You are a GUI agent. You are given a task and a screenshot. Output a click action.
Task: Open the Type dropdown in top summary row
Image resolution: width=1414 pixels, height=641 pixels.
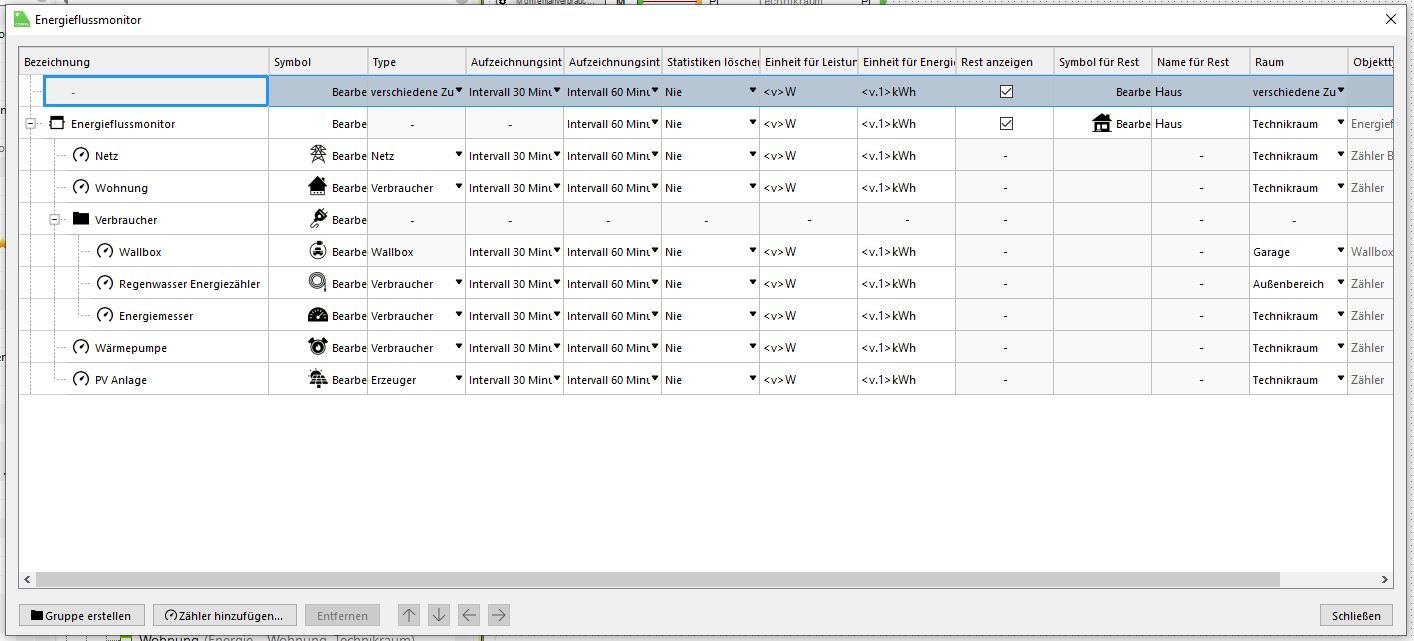coord(459,91)
